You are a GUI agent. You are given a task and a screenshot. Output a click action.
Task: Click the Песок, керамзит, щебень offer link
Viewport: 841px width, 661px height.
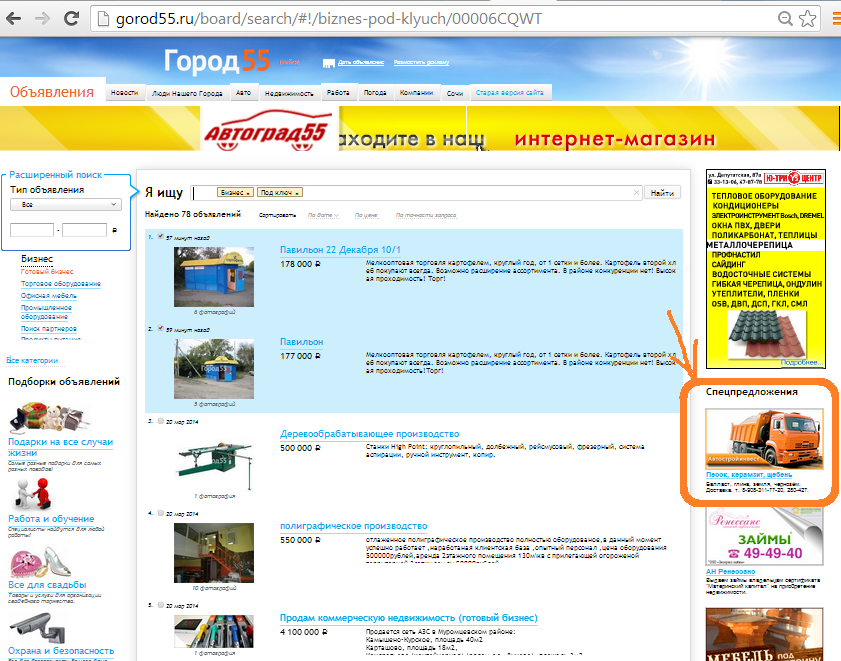pos(749,475)
